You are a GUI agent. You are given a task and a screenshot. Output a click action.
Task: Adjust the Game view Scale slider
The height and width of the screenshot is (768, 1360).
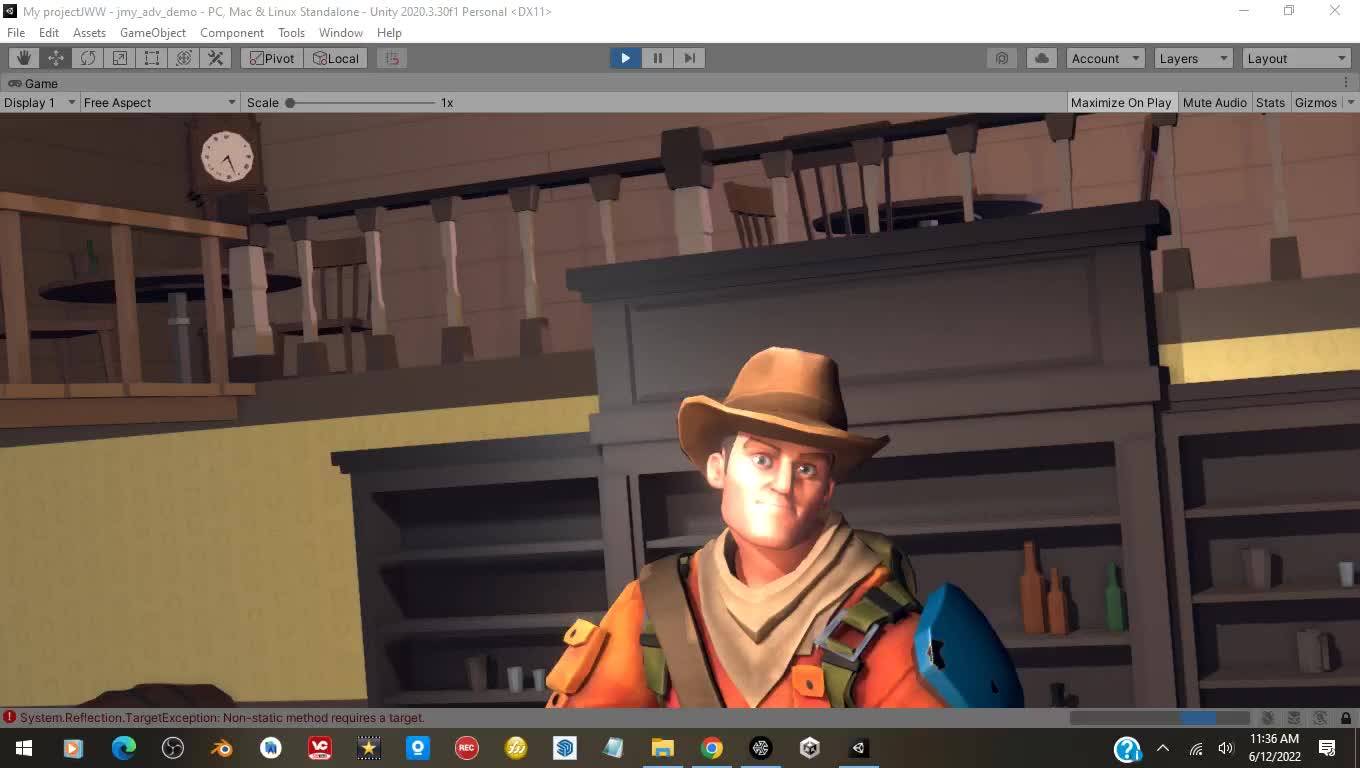click(363, 102)
